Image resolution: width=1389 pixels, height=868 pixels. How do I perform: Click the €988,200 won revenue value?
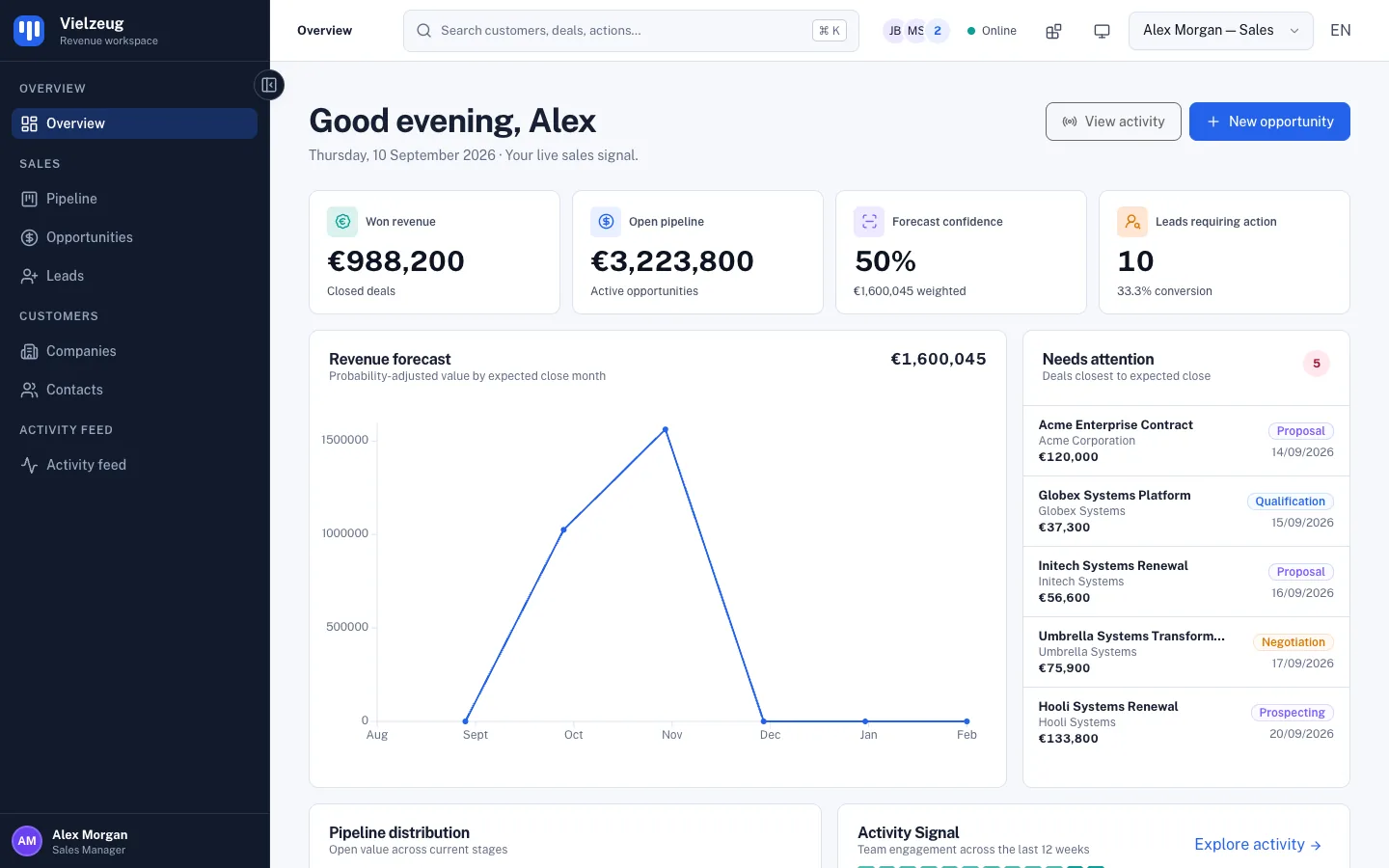point(395,261)
